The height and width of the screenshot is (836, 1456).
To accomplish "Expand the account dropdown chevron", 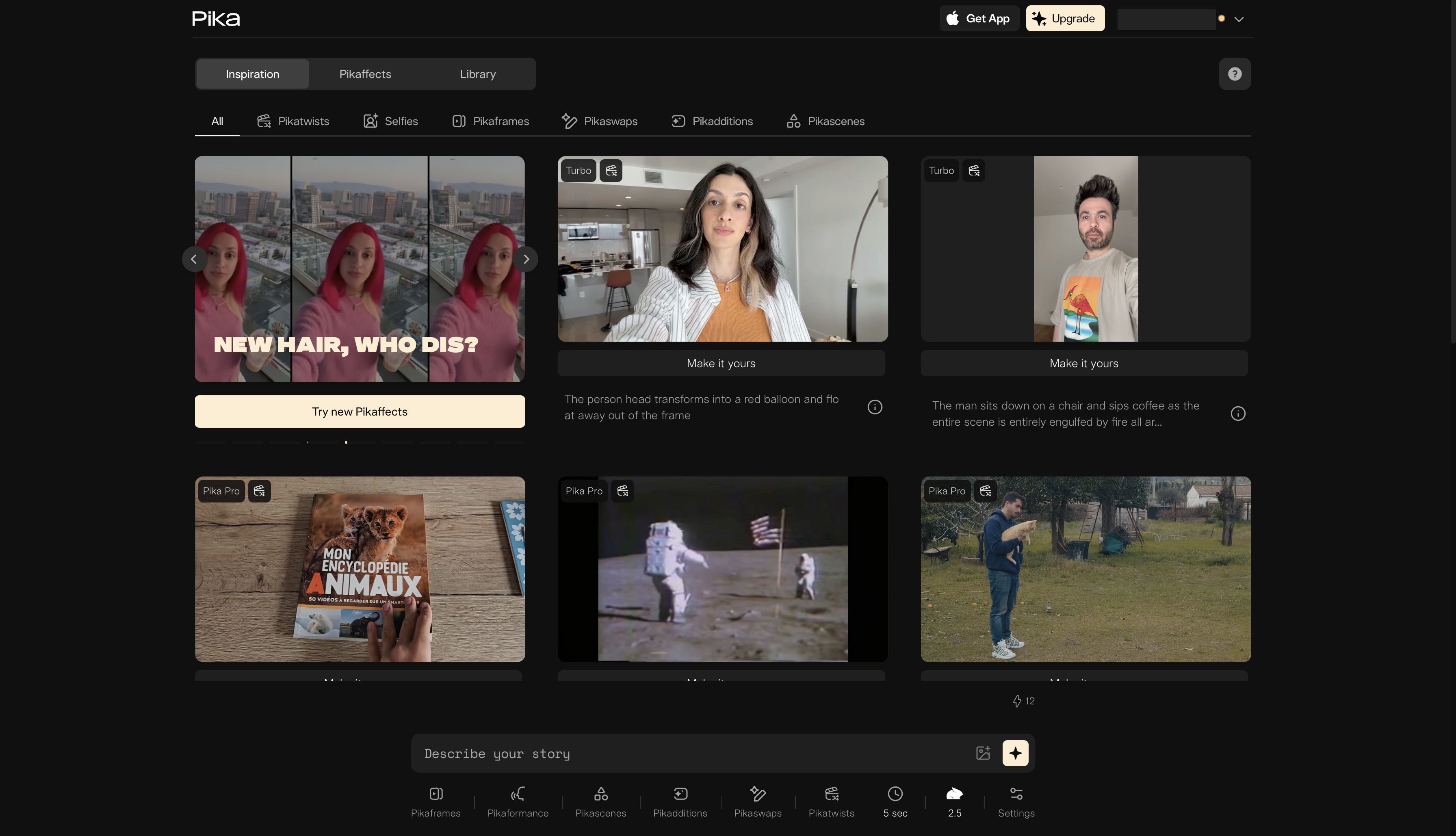I will (x=1239, y=19).
